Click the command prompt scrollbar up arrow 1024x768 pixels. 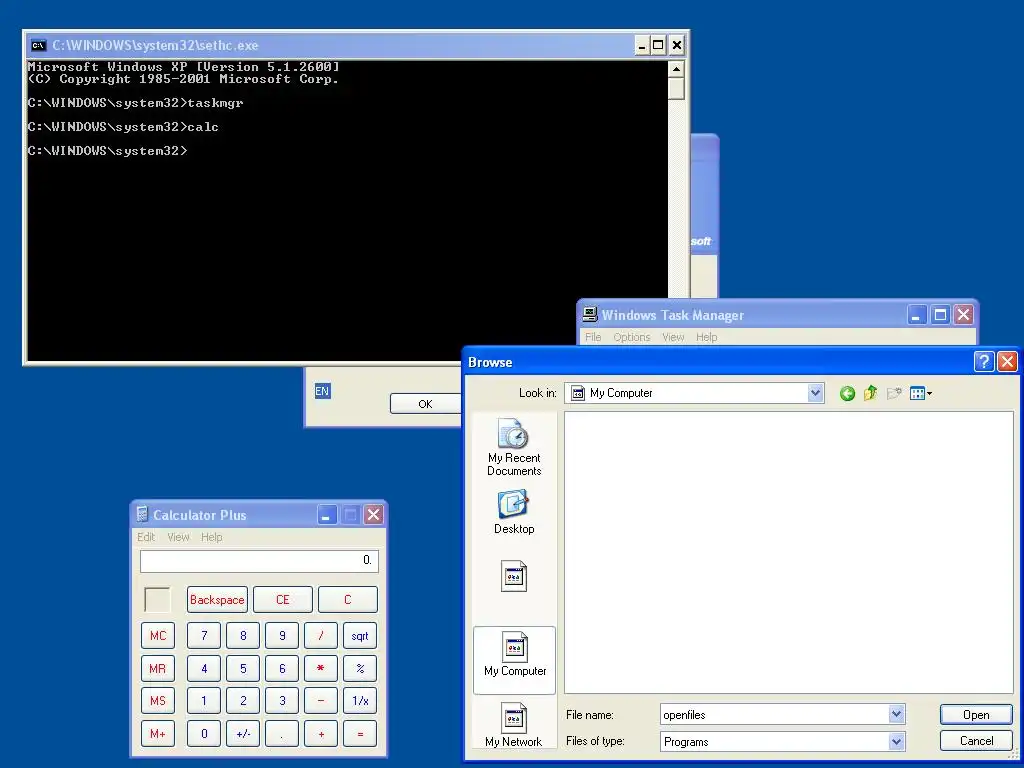tap(676, 69)
